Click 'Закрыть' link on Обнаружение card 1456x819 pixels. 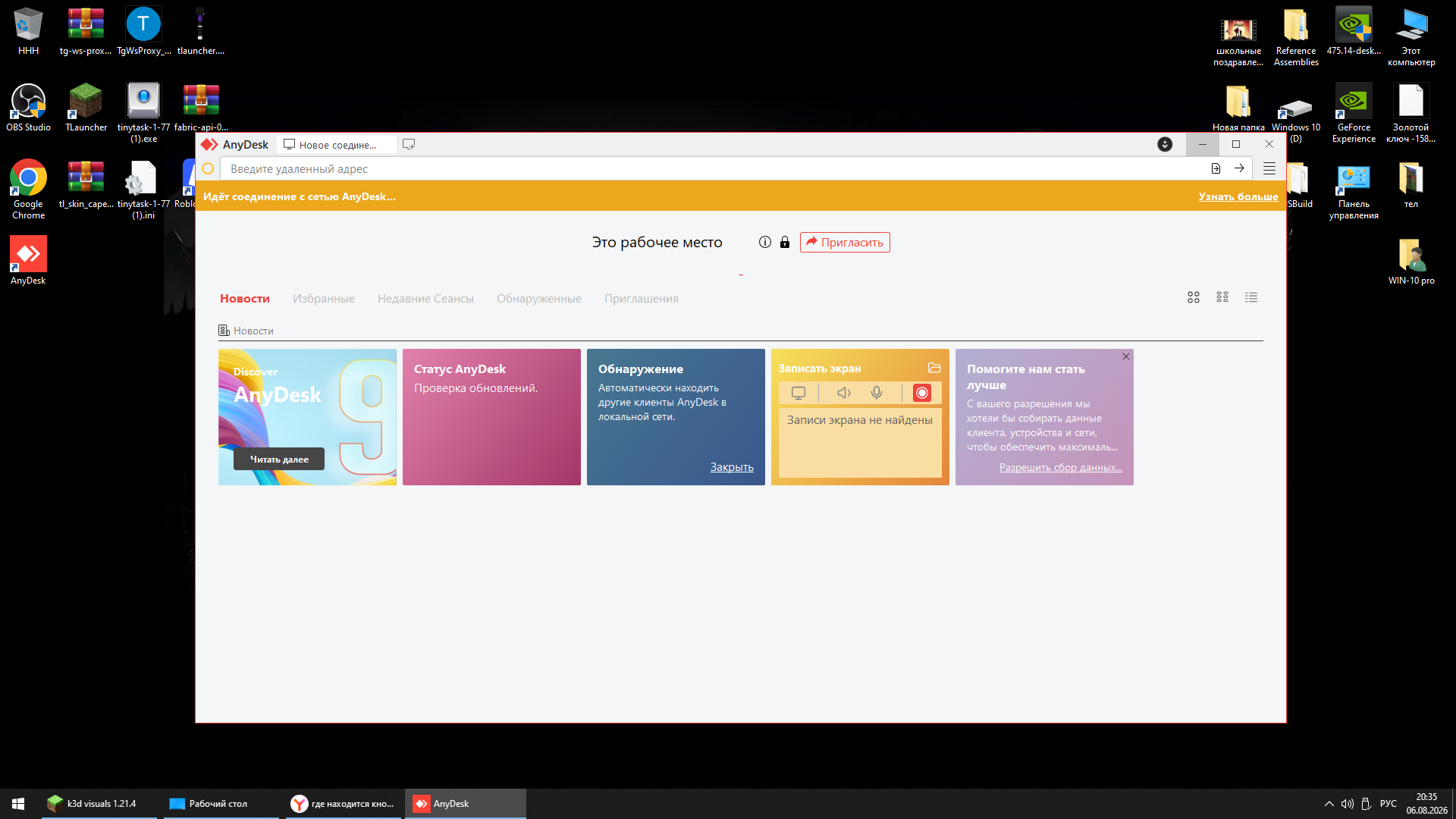[x=732, y=467]
